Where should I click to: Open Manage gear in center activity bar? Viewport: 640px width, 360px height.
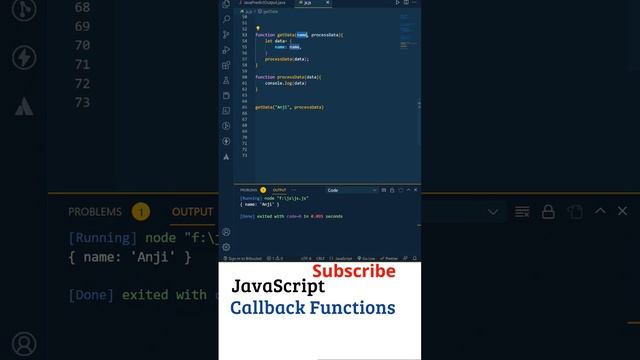226,247
